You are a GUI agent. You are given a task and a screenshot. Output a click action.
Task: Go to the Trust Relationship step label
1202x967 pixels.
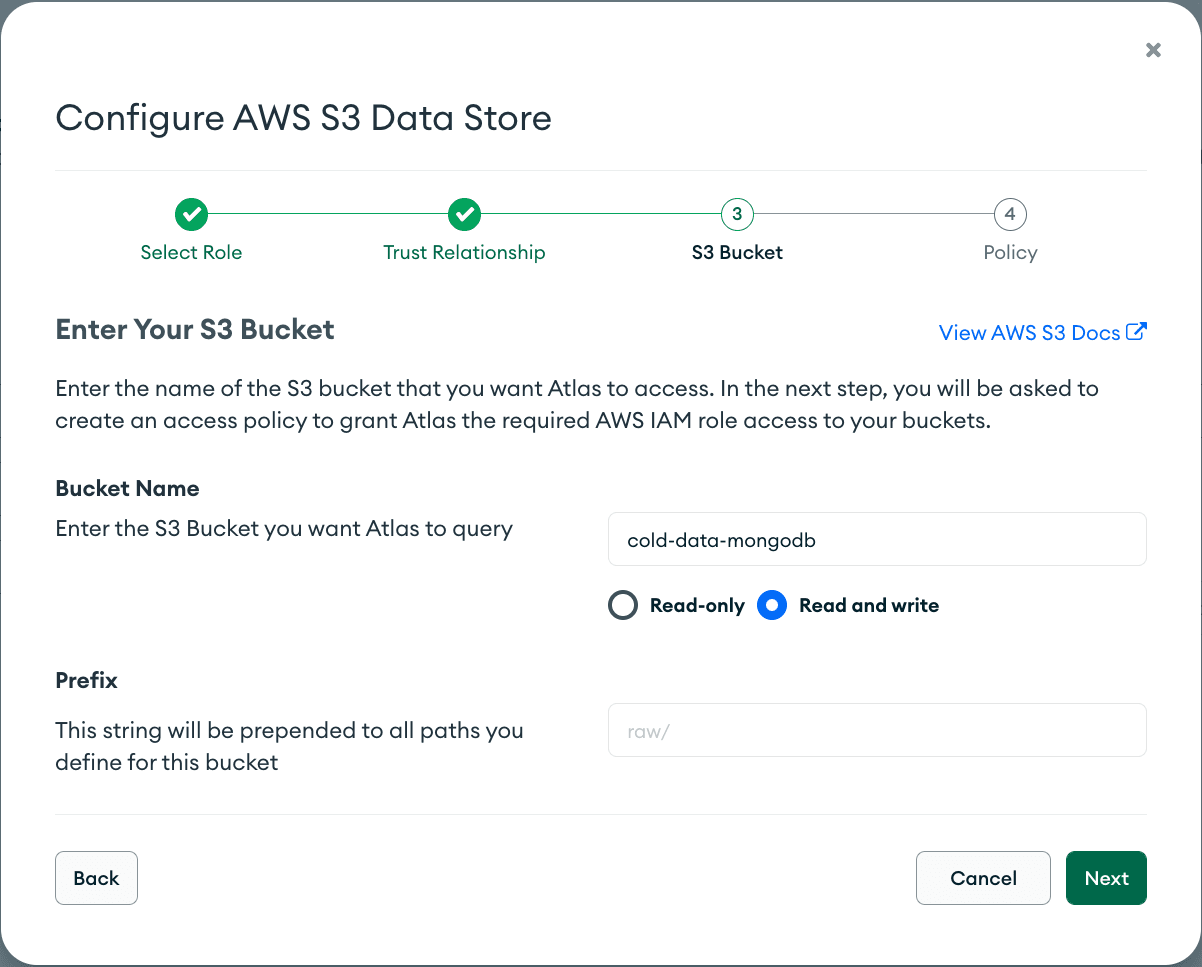pos(464,253)
